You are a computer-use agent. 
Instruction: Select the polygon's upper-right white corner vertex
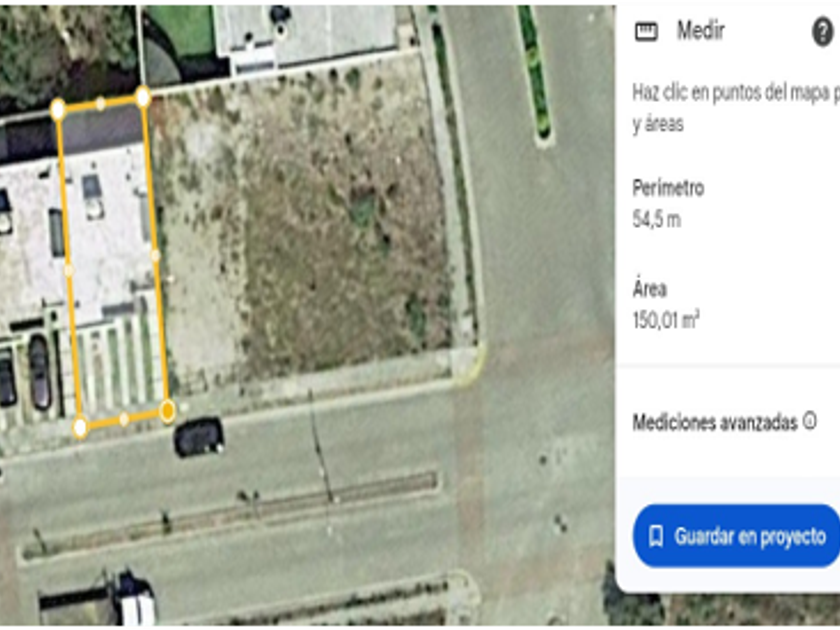142,97
